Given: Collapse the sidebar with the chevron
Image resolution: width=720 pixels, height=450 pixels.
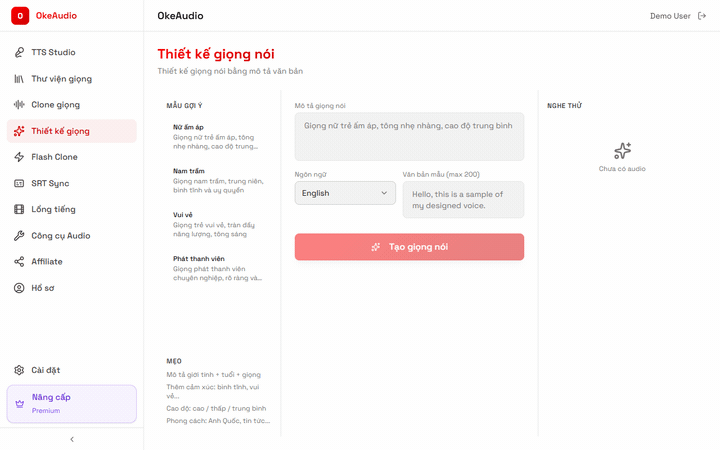Looking at the screenshot, I should point(71,439).
